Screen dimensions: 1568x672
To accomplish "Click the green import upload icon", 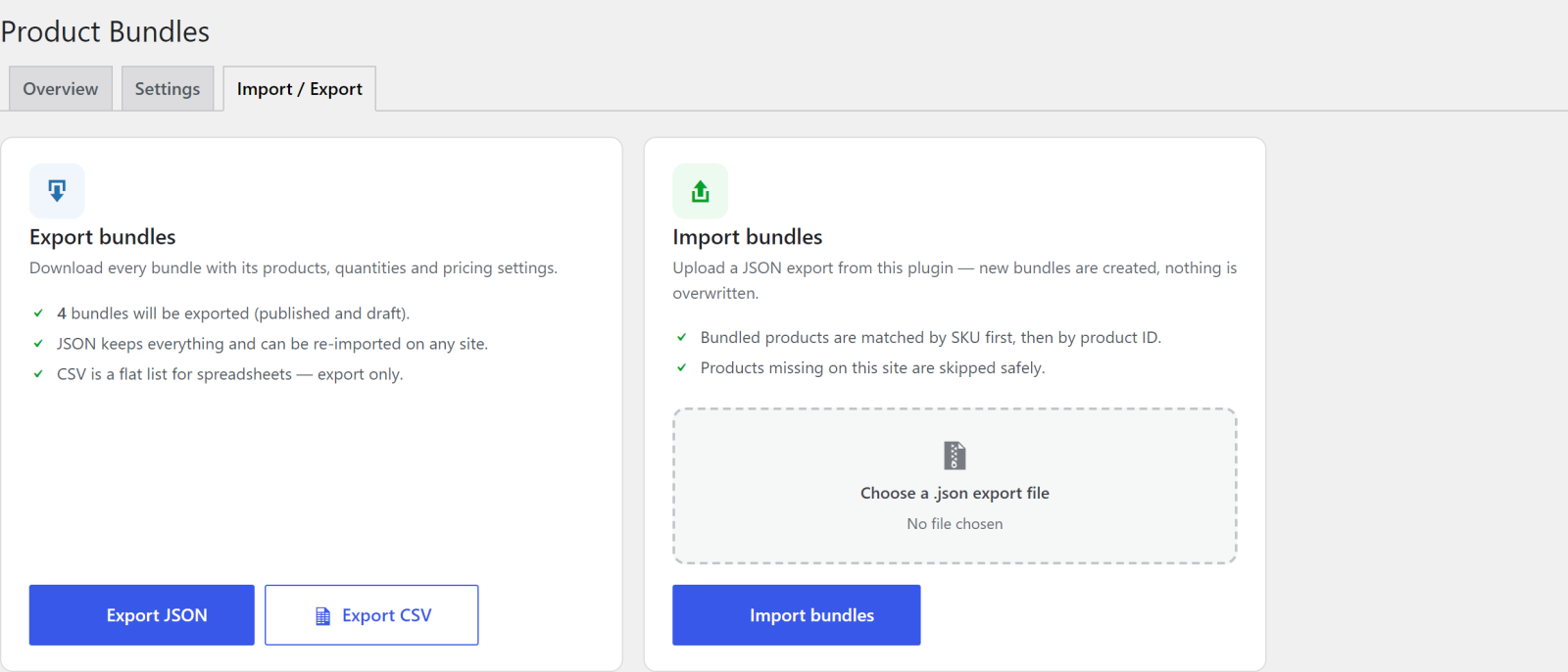I will 700,191.
